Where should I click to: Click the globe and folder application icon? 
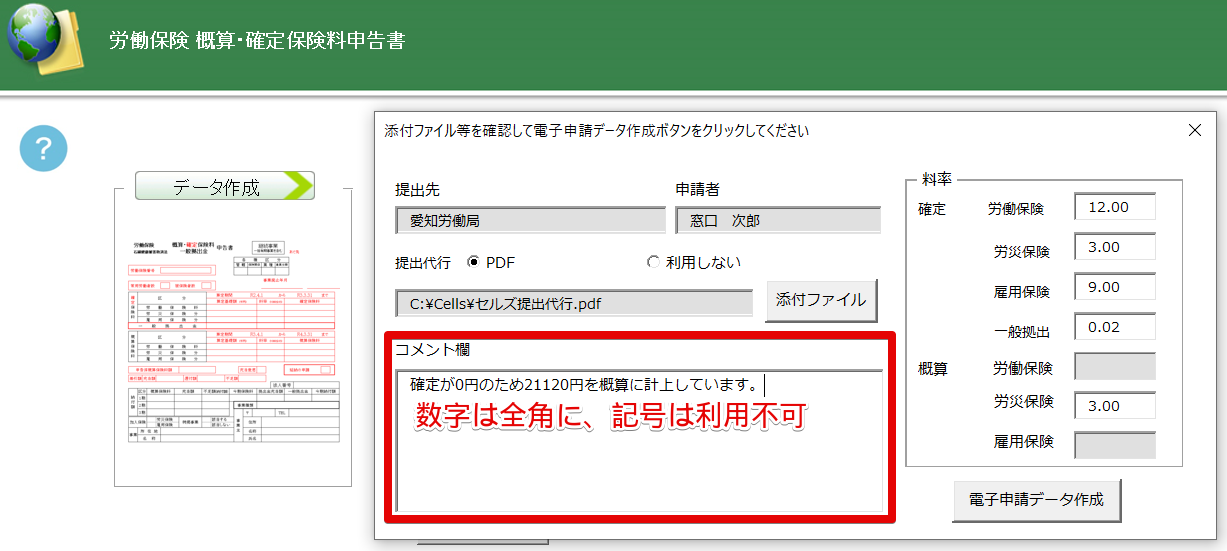pyautogui.click(x=46, y=41)
